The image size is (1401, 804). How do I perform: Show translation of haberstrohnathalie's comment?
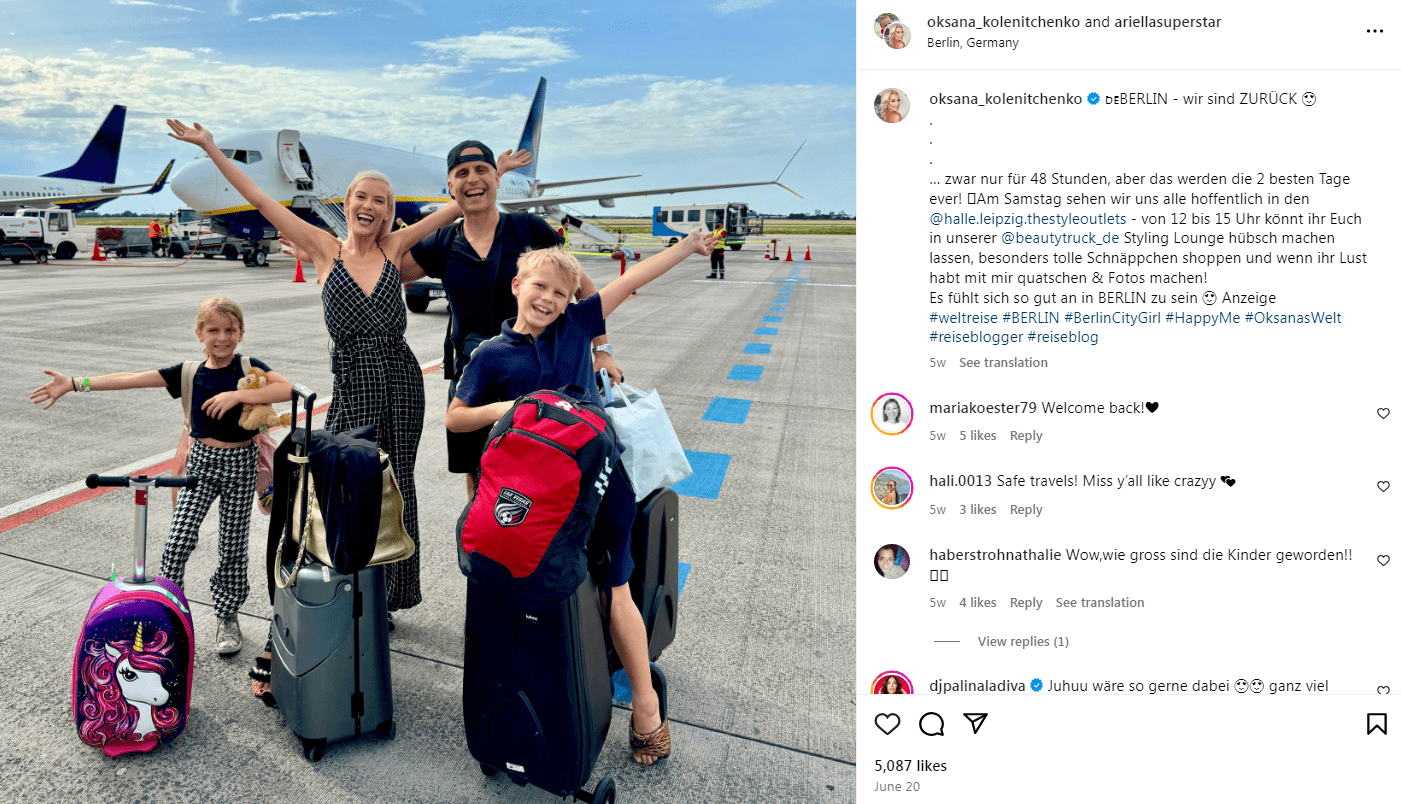pyautogui.click(x=1100, y=602)
